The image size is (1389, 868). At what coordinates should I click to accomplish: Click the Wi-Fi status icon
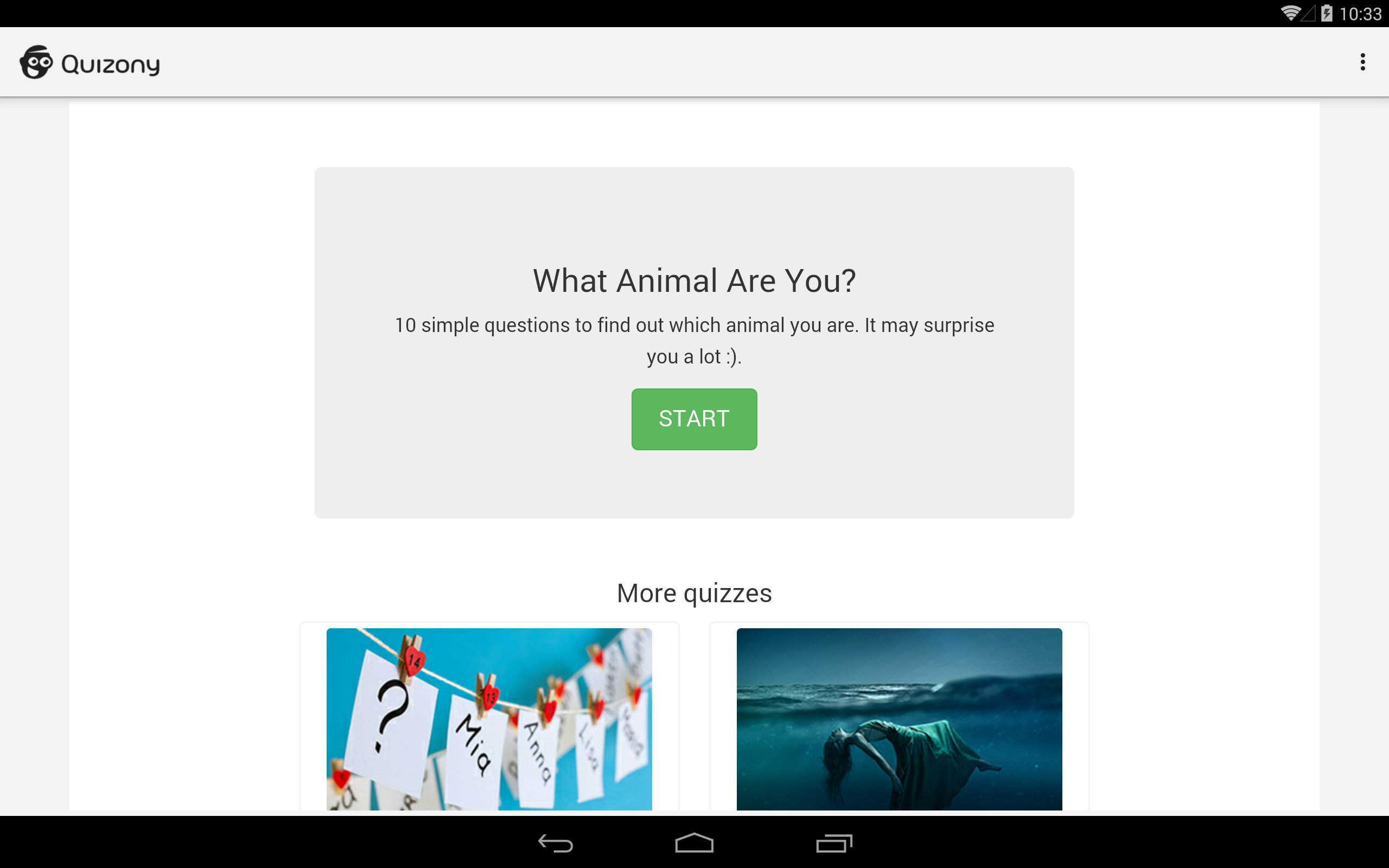pyautogui.click(x=1290, y=13)
